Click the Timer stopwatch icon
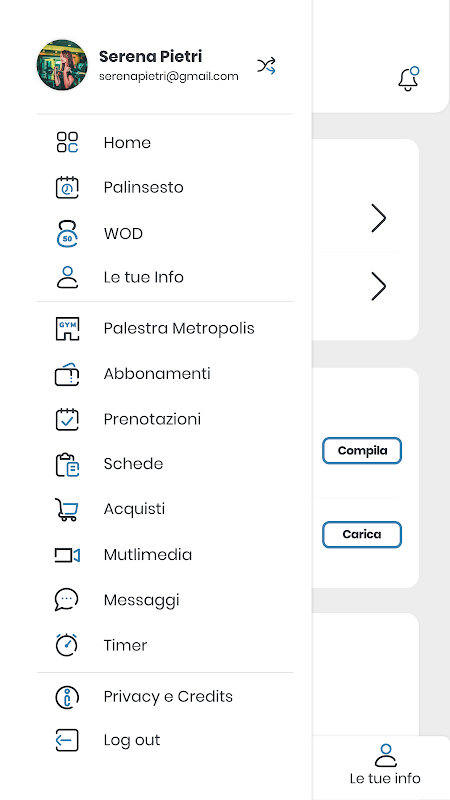The width and height of the screenshot is (450, 800). click(x=67, y=645)
